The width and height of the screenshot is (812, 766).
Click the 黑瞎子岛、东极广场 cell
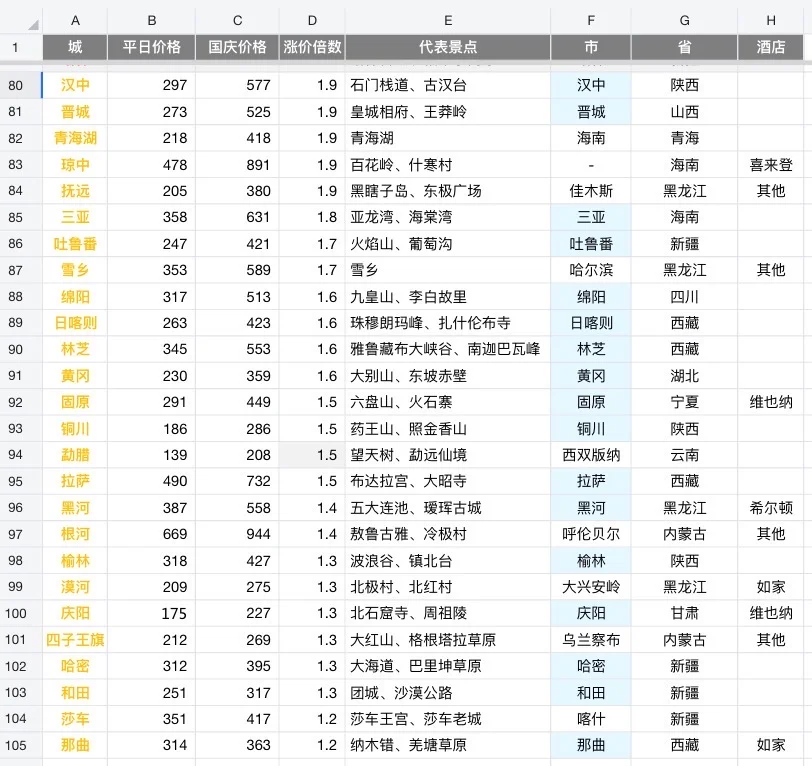tap(448, 191)
